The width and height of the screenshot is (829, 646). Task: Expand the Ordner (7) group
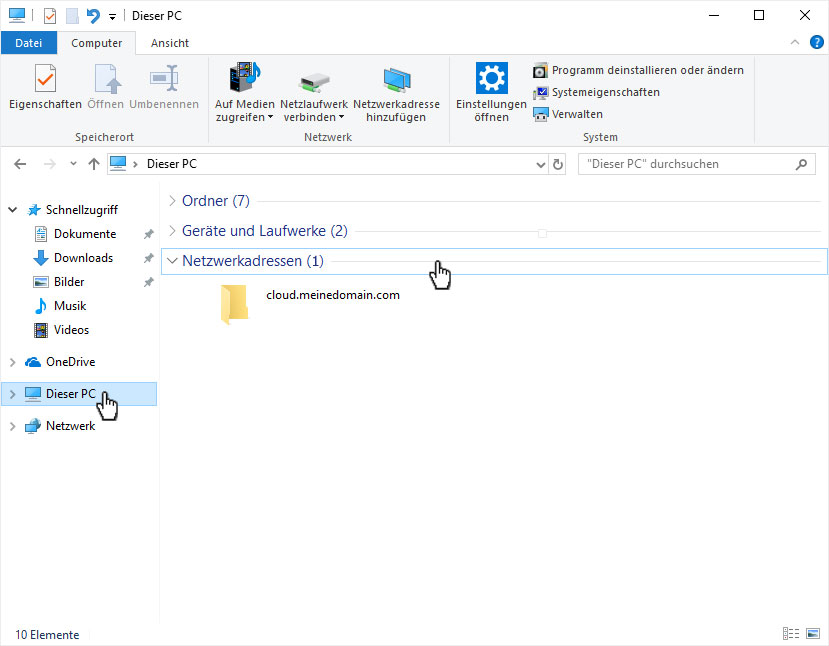(172, 201)
